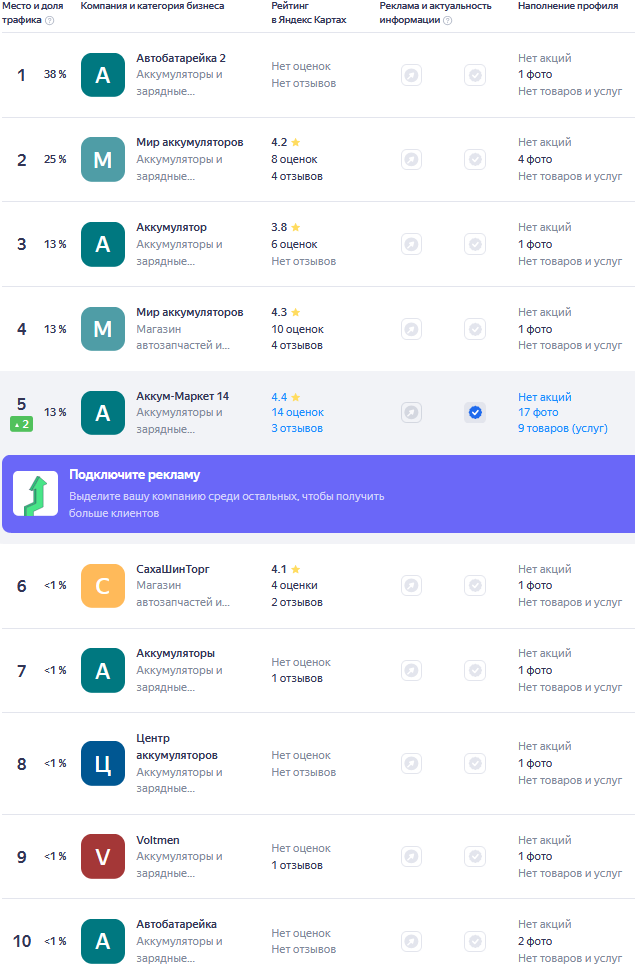
Task: Click the 4 фото text in rank 2 row
Action: pos(535,159)
